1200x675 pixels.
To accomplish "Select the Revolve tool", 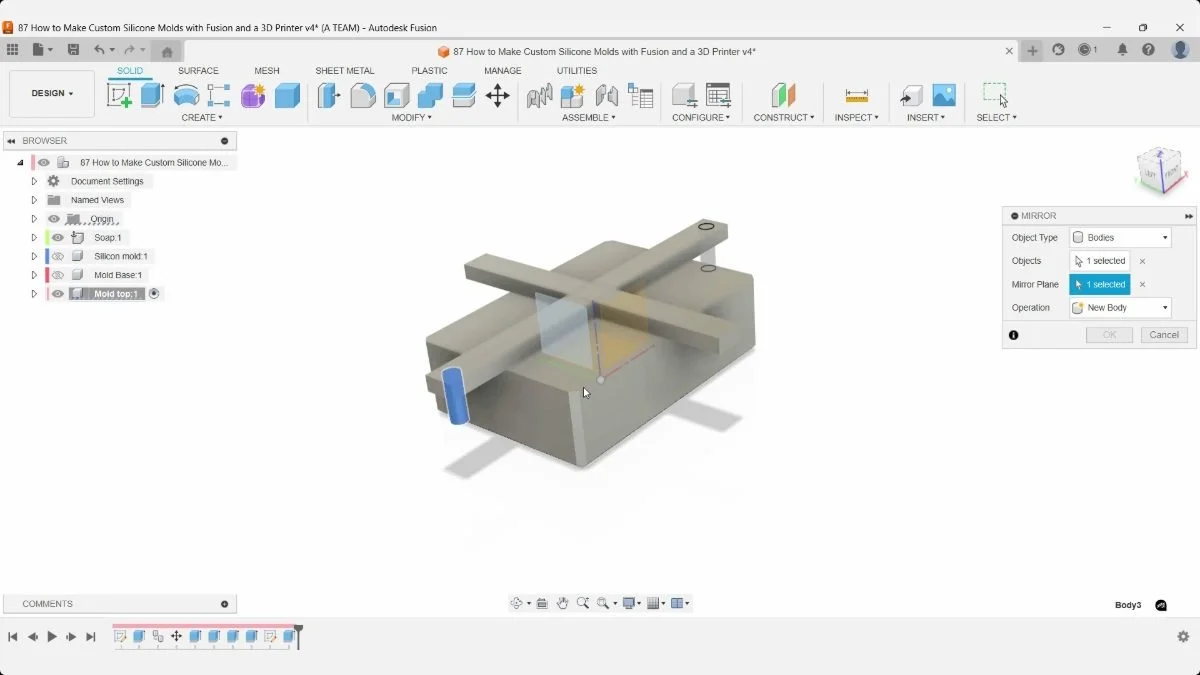I will click(186, 95).
